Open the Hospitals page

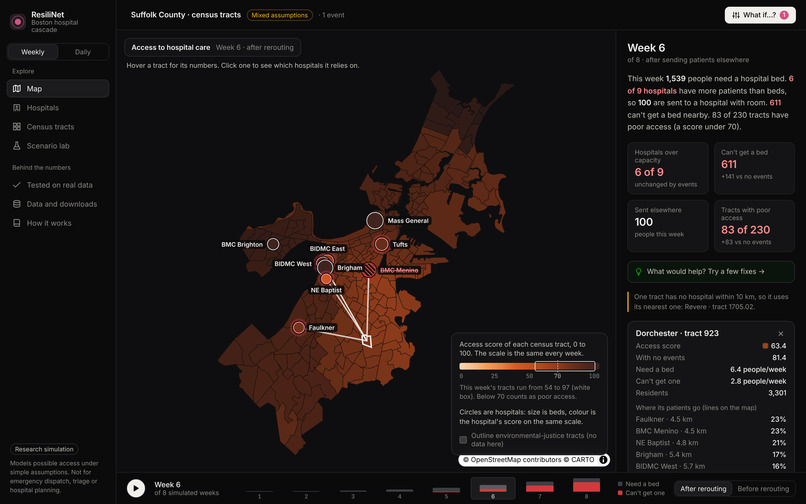58,107
